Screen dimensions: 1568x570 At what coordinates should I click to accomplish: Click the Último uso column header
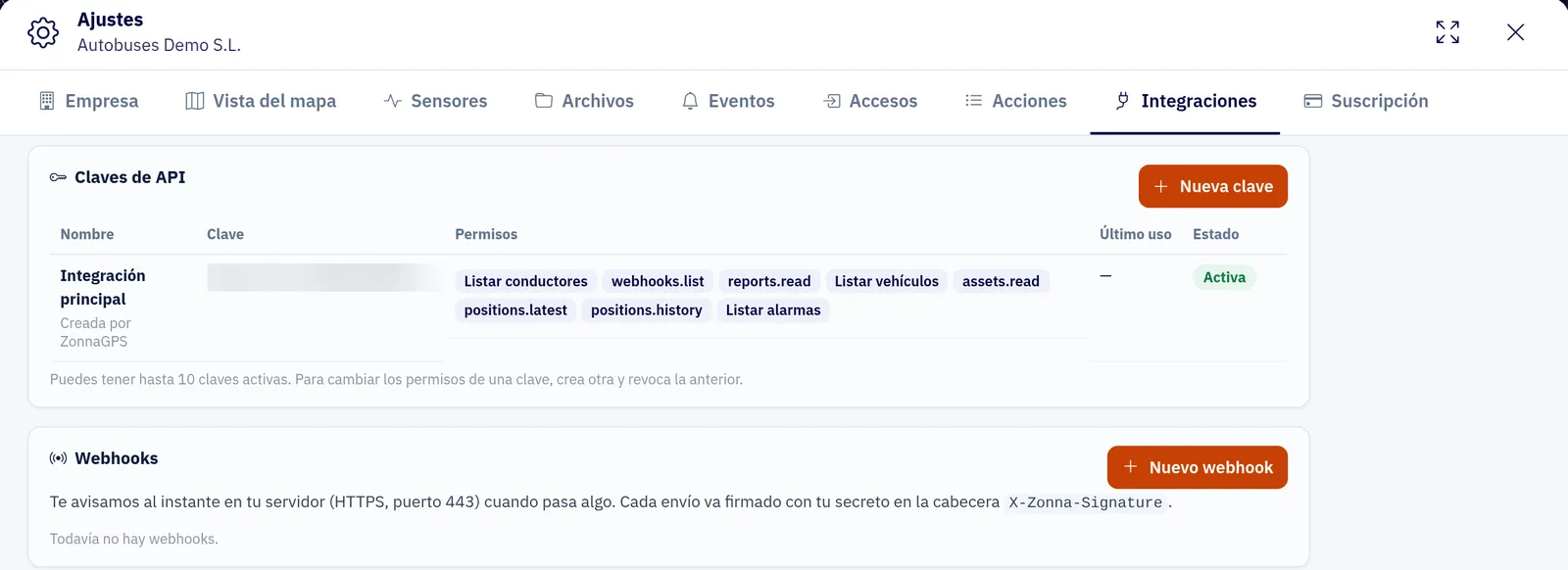point(1136,234)
